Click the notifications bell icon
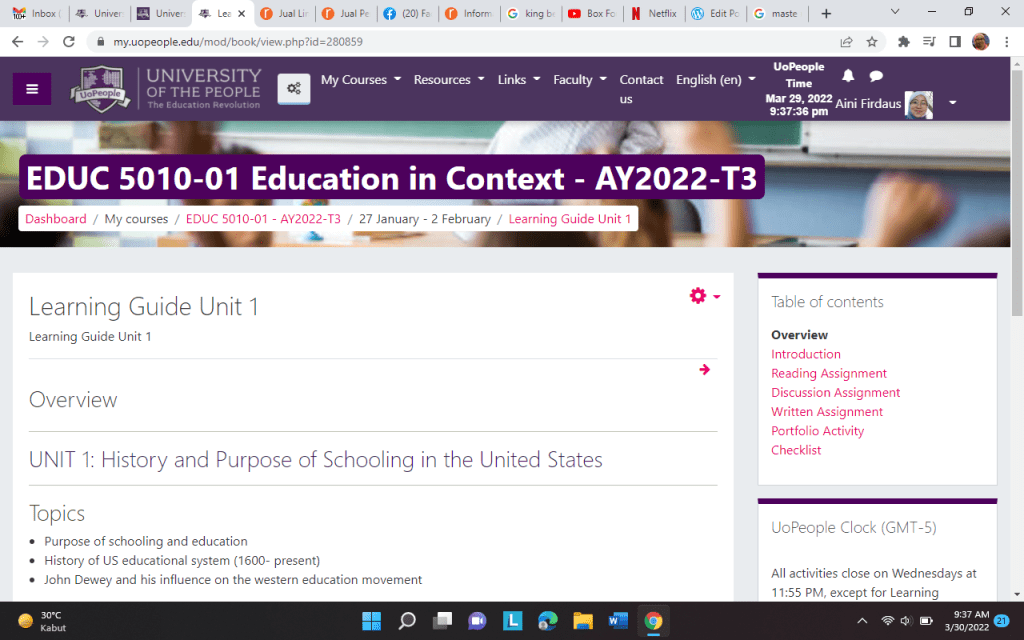This screenshot has width=1024, height=640. pos(848,76)
